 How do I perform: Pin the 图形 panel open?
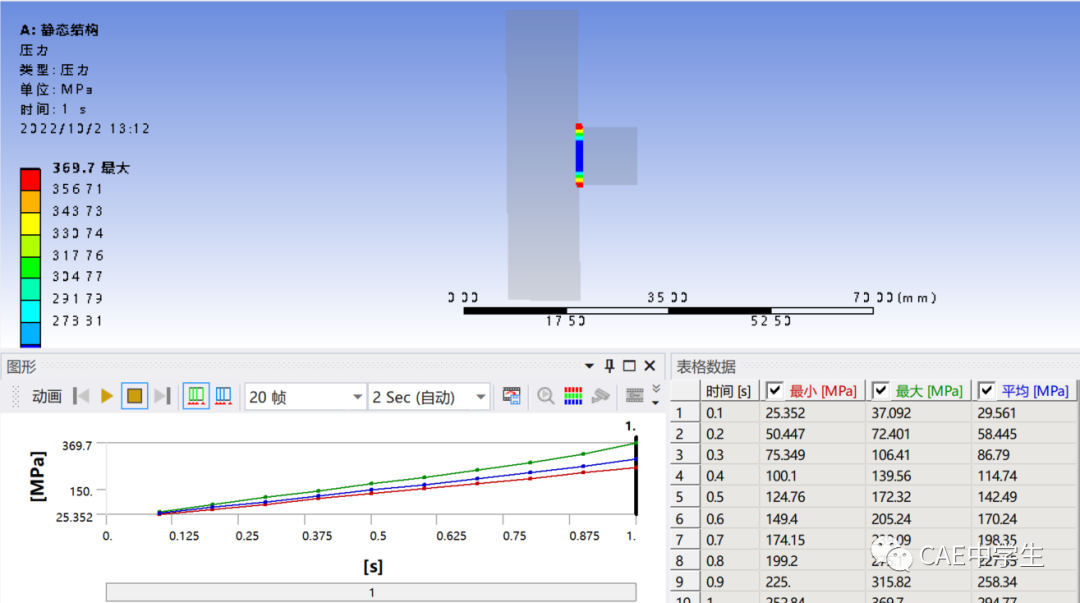click(610, 366)
